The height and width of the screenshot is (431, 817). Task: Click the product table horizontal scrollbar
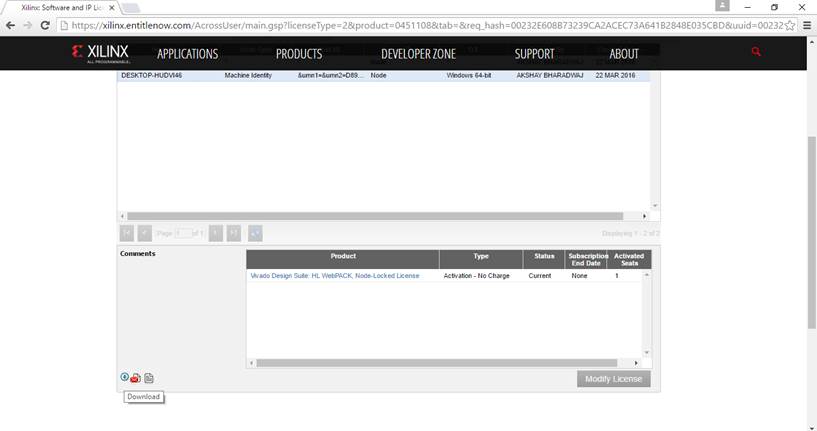pos(437,363)
